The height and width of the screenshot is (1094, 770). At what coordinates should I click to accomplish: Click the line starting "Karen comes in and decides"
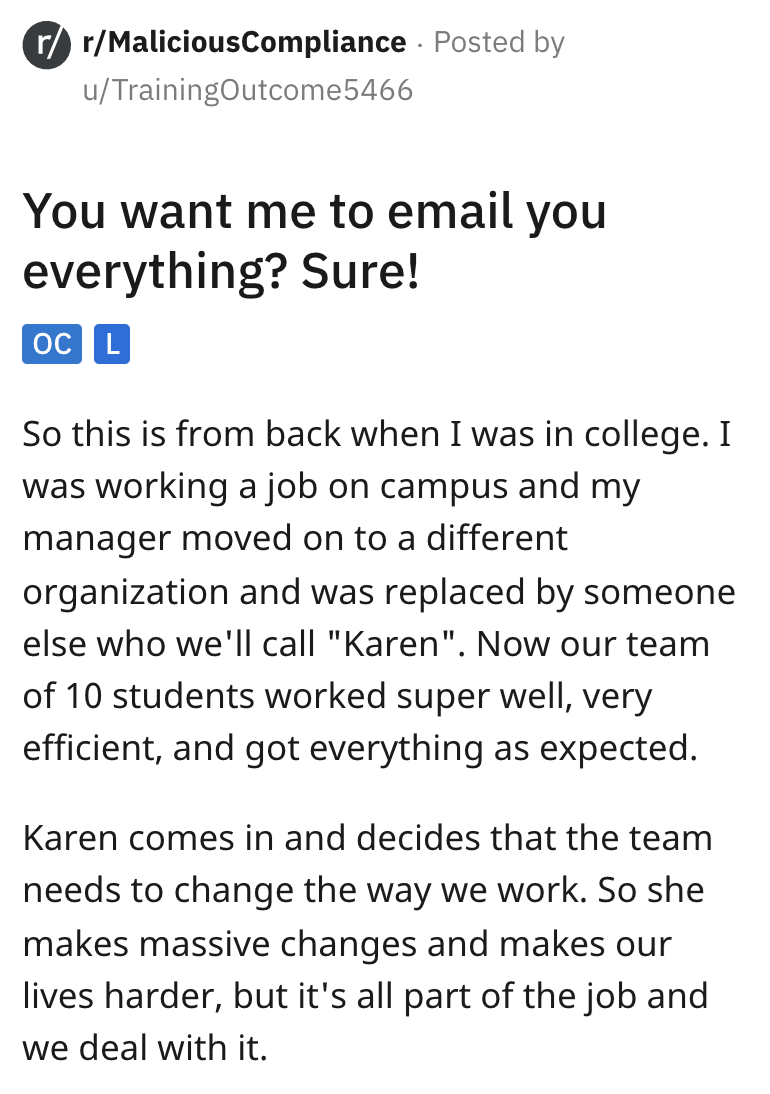pos(366,837)
